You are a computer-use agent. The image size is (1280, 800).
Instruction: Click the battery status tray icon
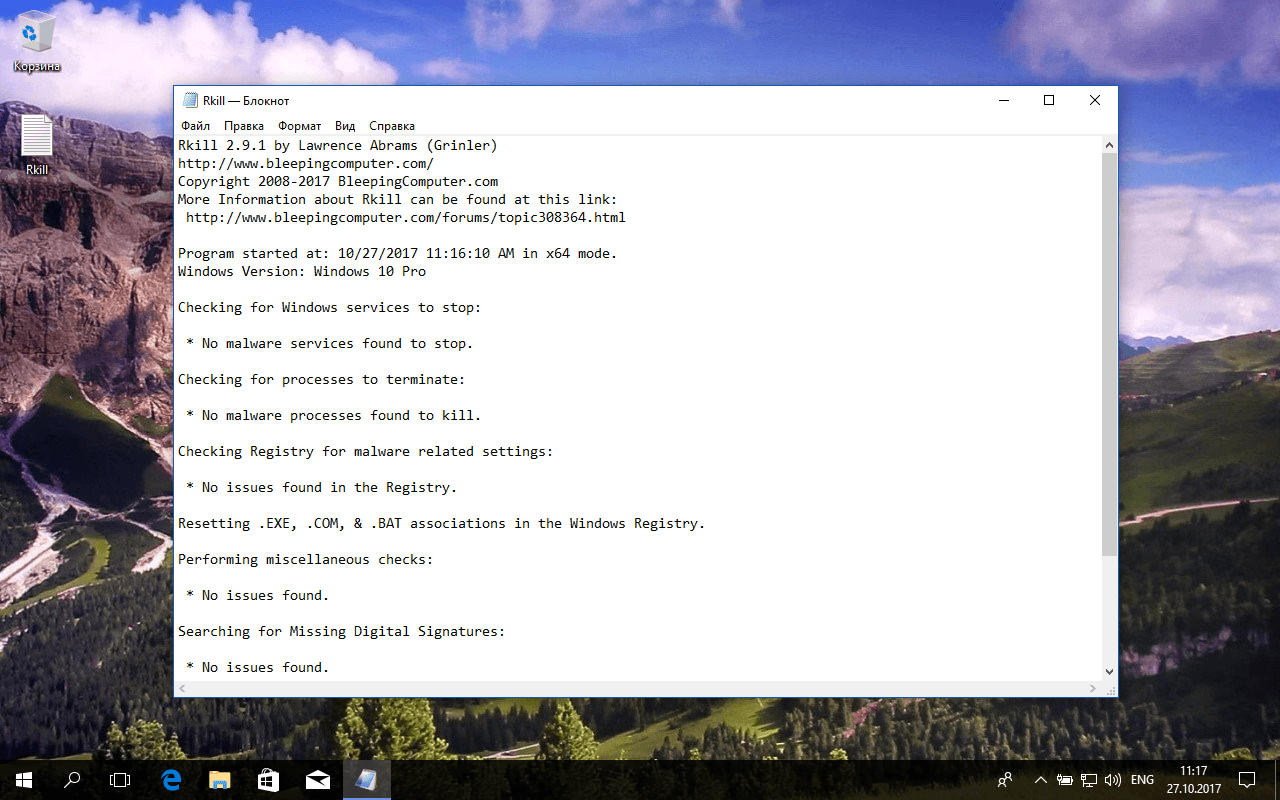[1065, 780]
